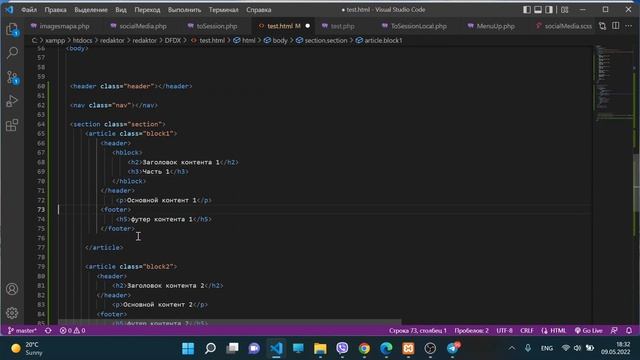Open the Переход menu
This screenshot has height=360, width=640.
pos(147,10)
